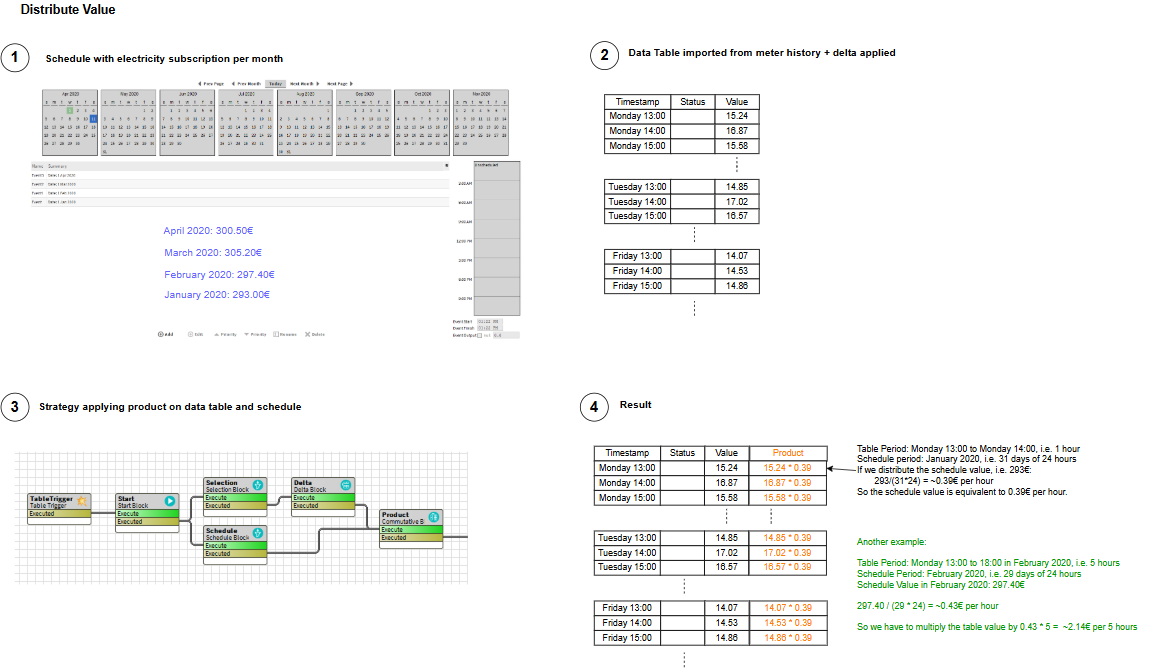
Task: Click the TableTrigger block star icon
Action: (x=83, y=500)
